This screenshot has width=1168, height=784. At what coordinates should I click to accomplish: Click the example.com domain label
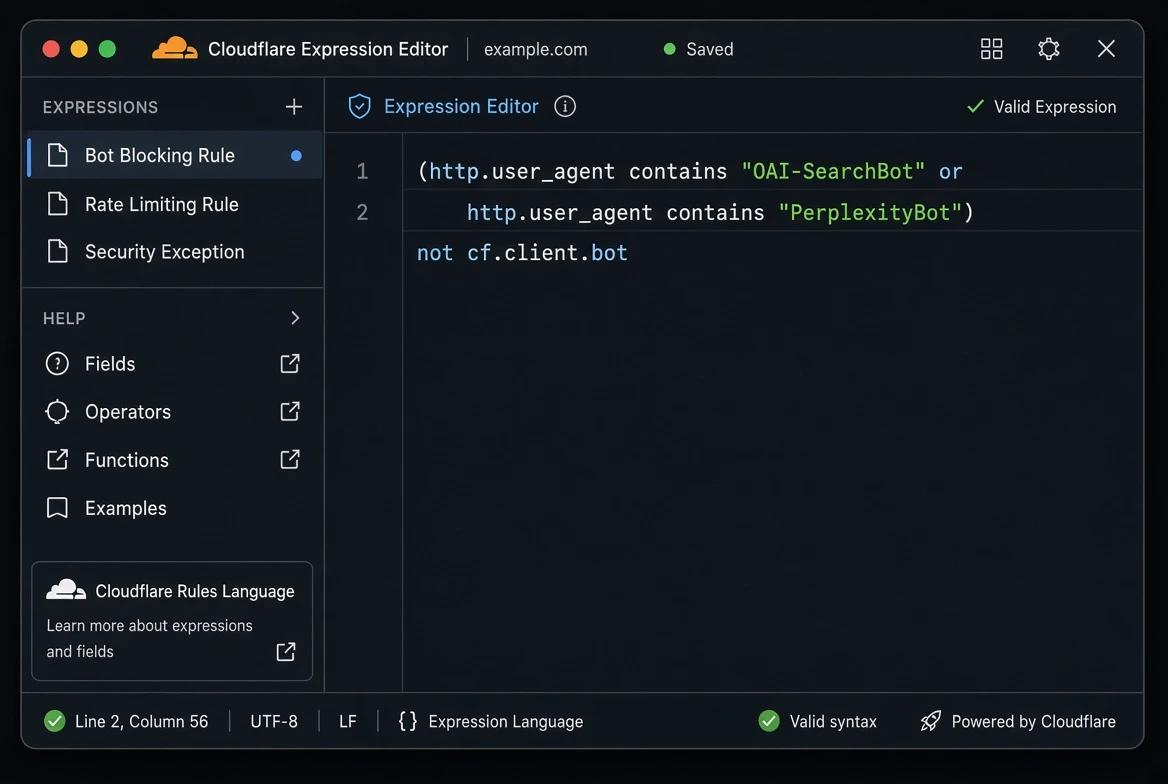click(536, 49)
